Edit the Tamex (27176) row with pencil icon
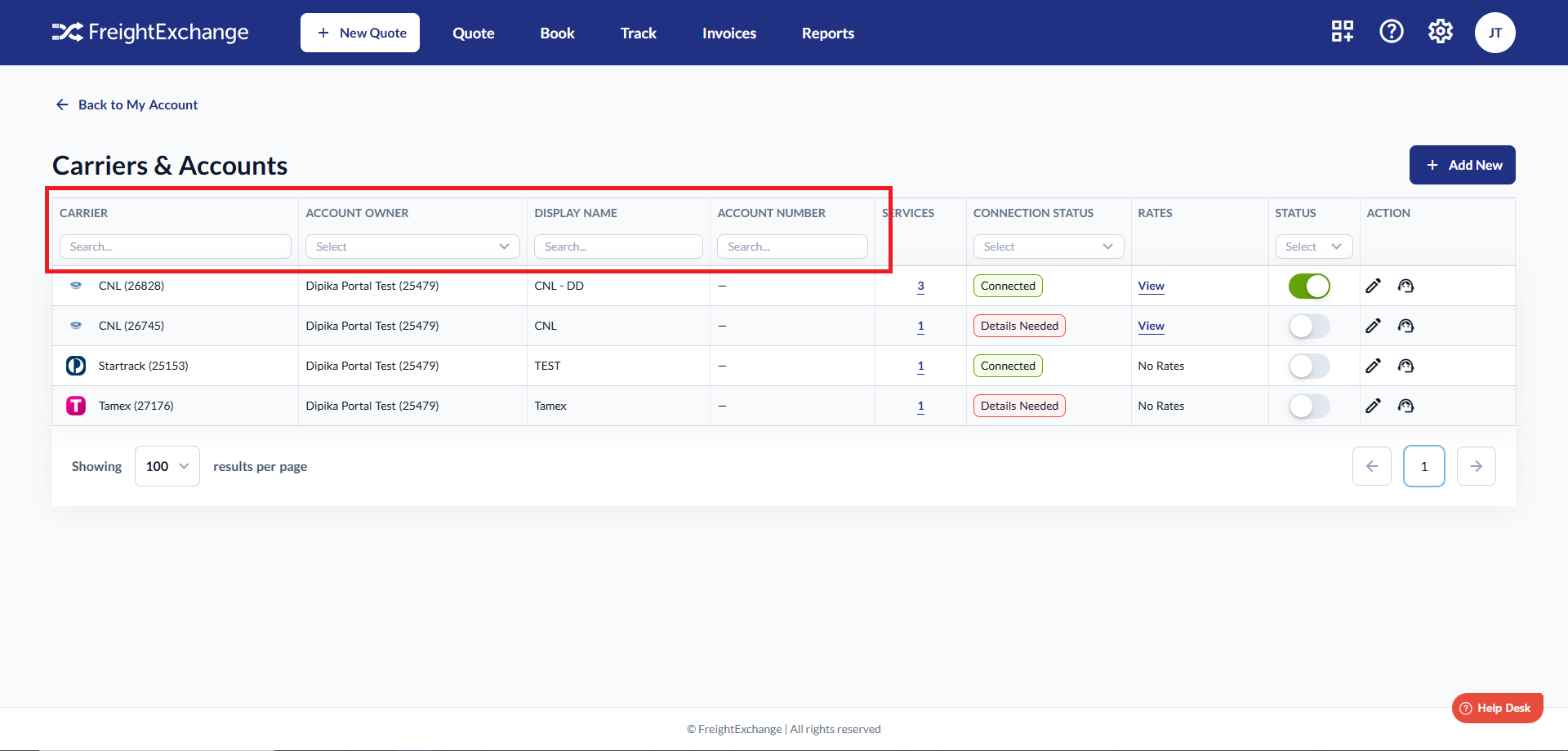1568x751 pixels. point(1374,406)
